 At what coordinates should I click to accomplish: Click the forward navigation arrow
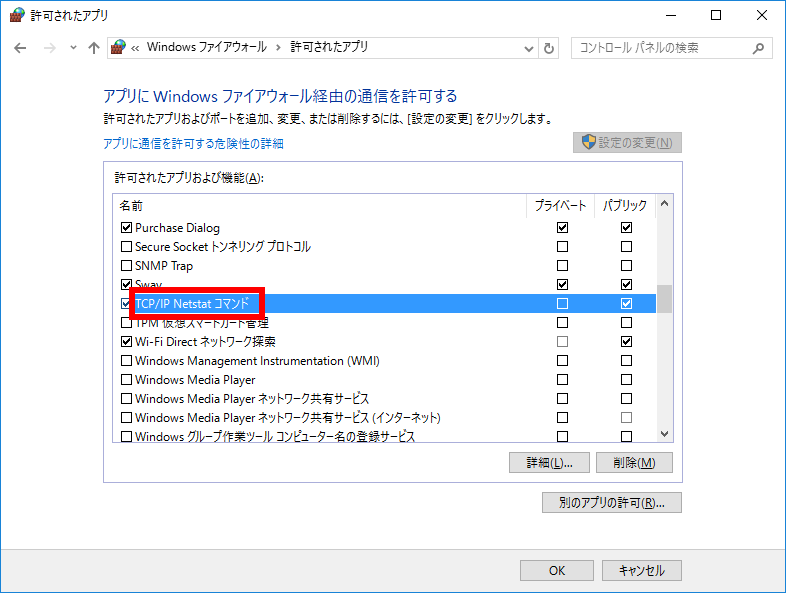(50, 48)
